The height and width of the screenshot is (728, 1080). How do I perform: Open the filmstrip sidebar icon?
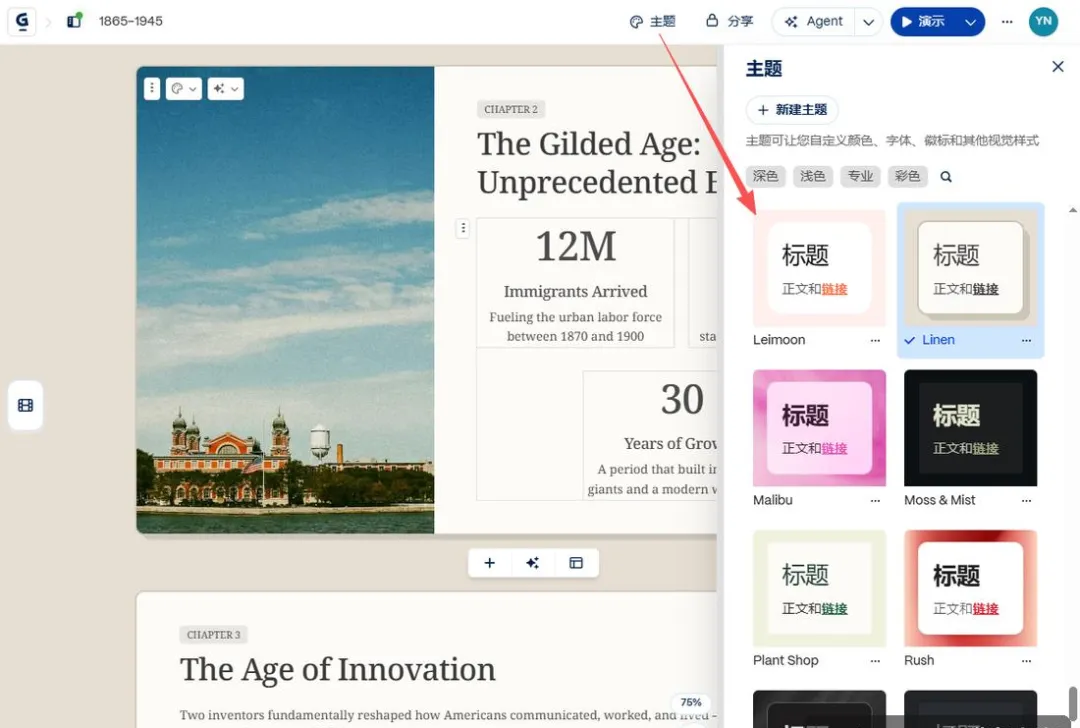click(x=25, y=405)
